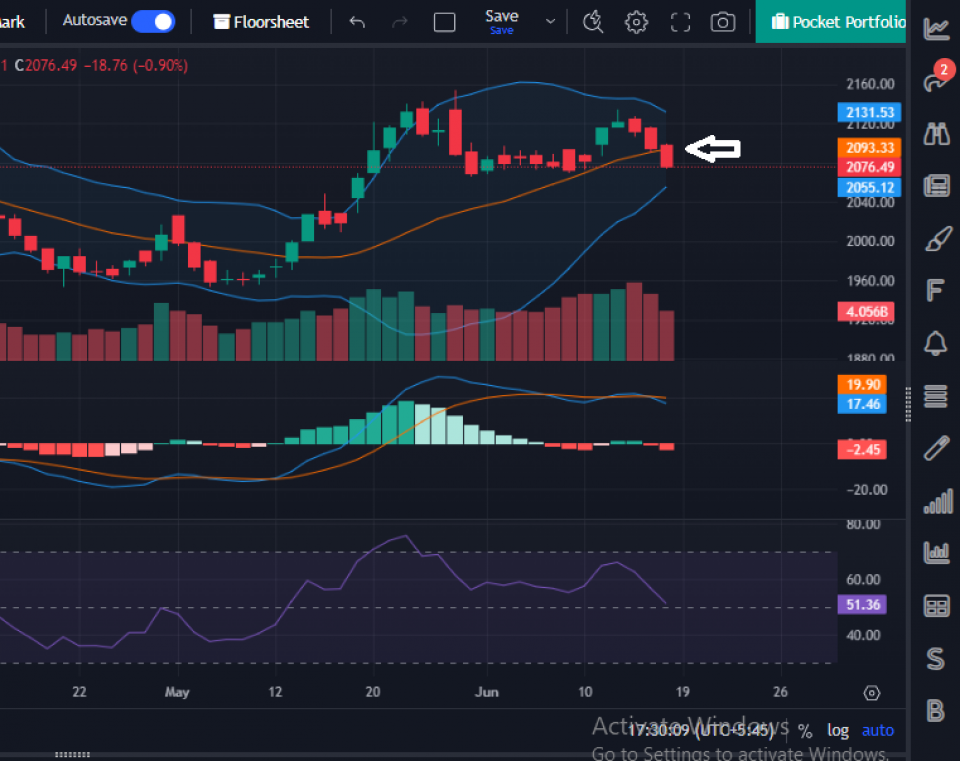
Task: Open the F sidebar icon
Action: tap(935, 290)
